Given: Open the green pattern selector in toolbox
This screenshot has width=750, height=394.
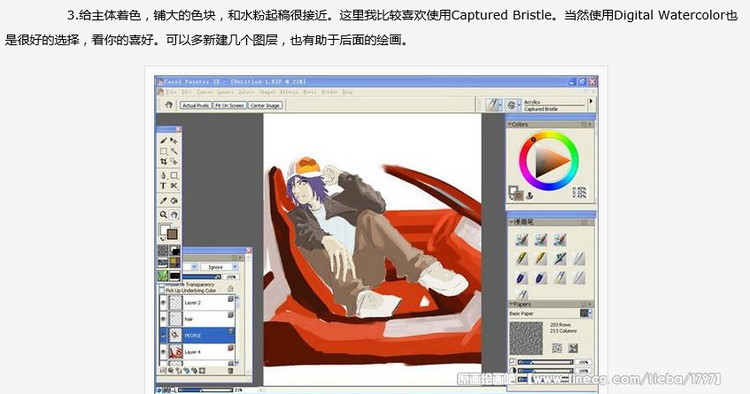Looking at the screenshot, I should [x=163, y=276].
